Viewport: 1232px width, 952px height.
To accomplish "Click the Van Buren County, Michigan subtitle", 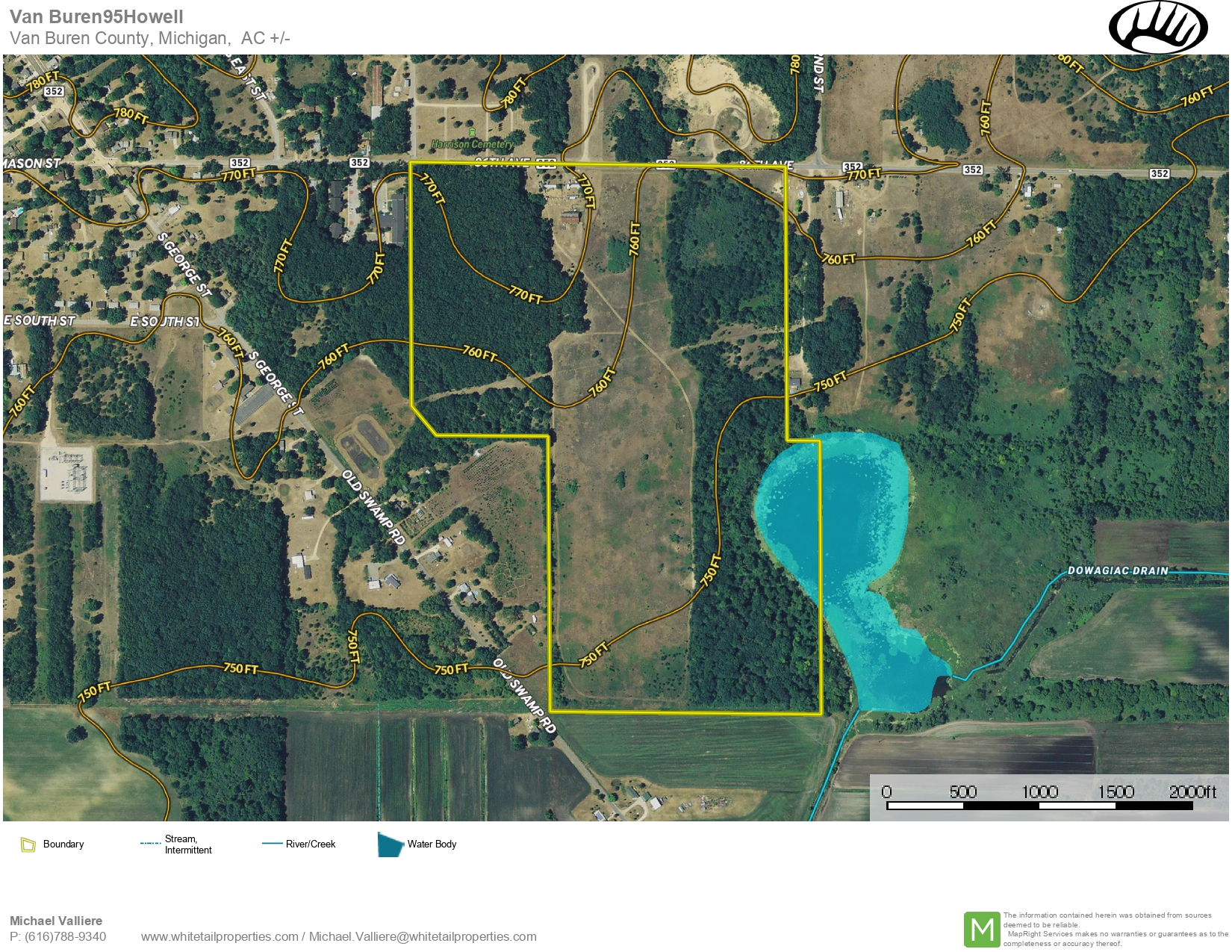I will 119,38.
